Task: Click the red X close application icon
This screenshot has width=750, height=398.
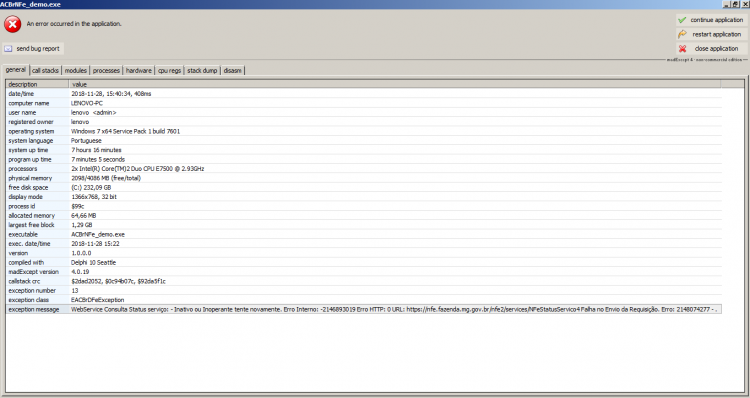Action: tap(682, 49)
